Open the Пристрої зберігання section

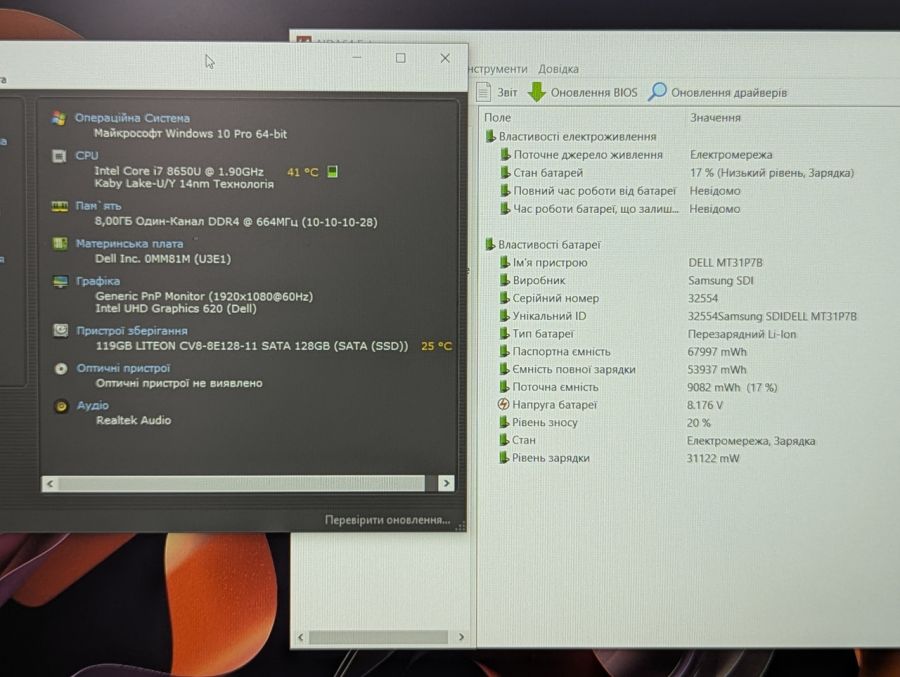pos(132,331)
